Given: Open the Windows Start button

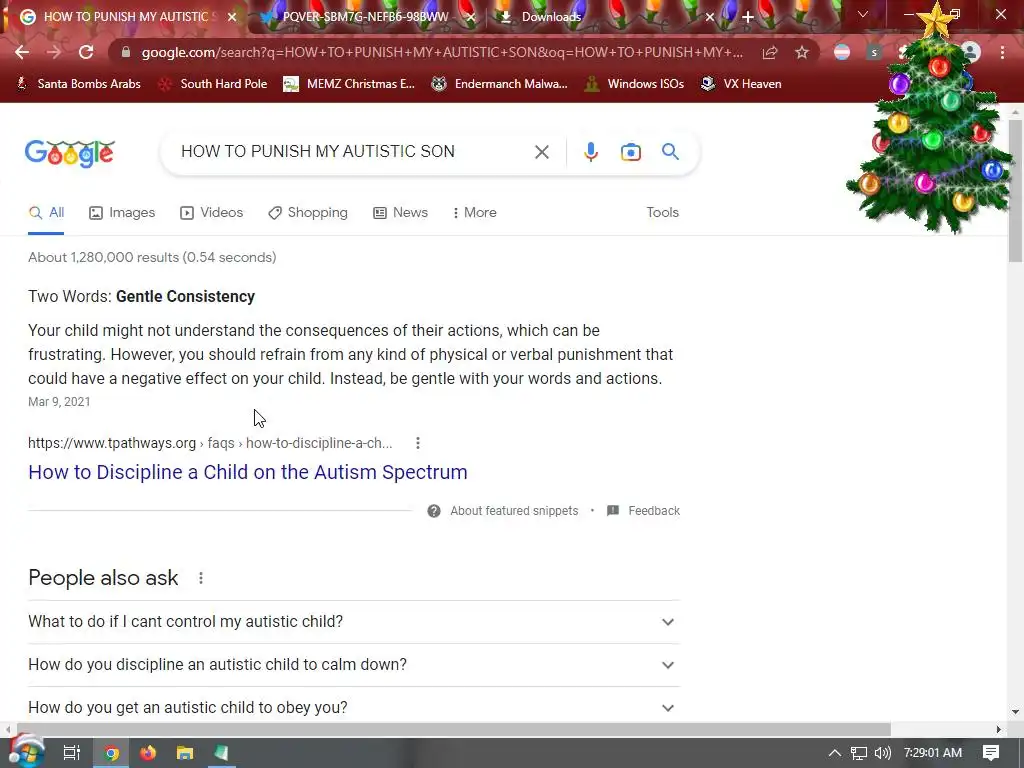Looking at the screenshot, I should tap(25, 753).
